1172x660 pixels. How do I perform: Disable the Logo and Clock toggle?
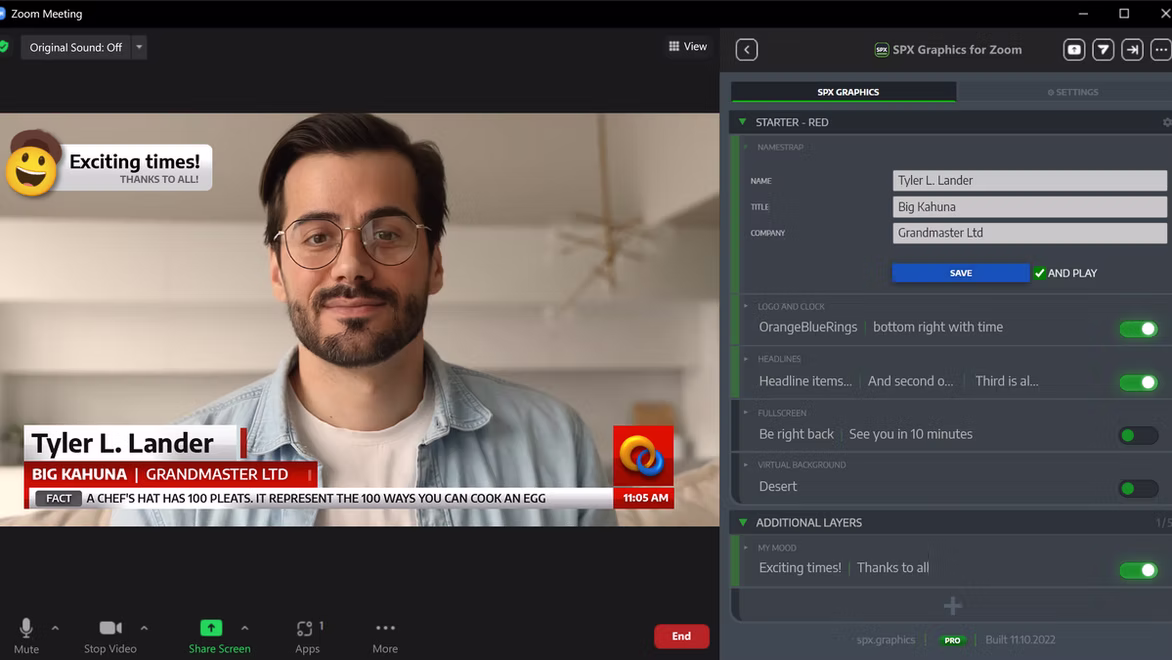point(1138,329)
